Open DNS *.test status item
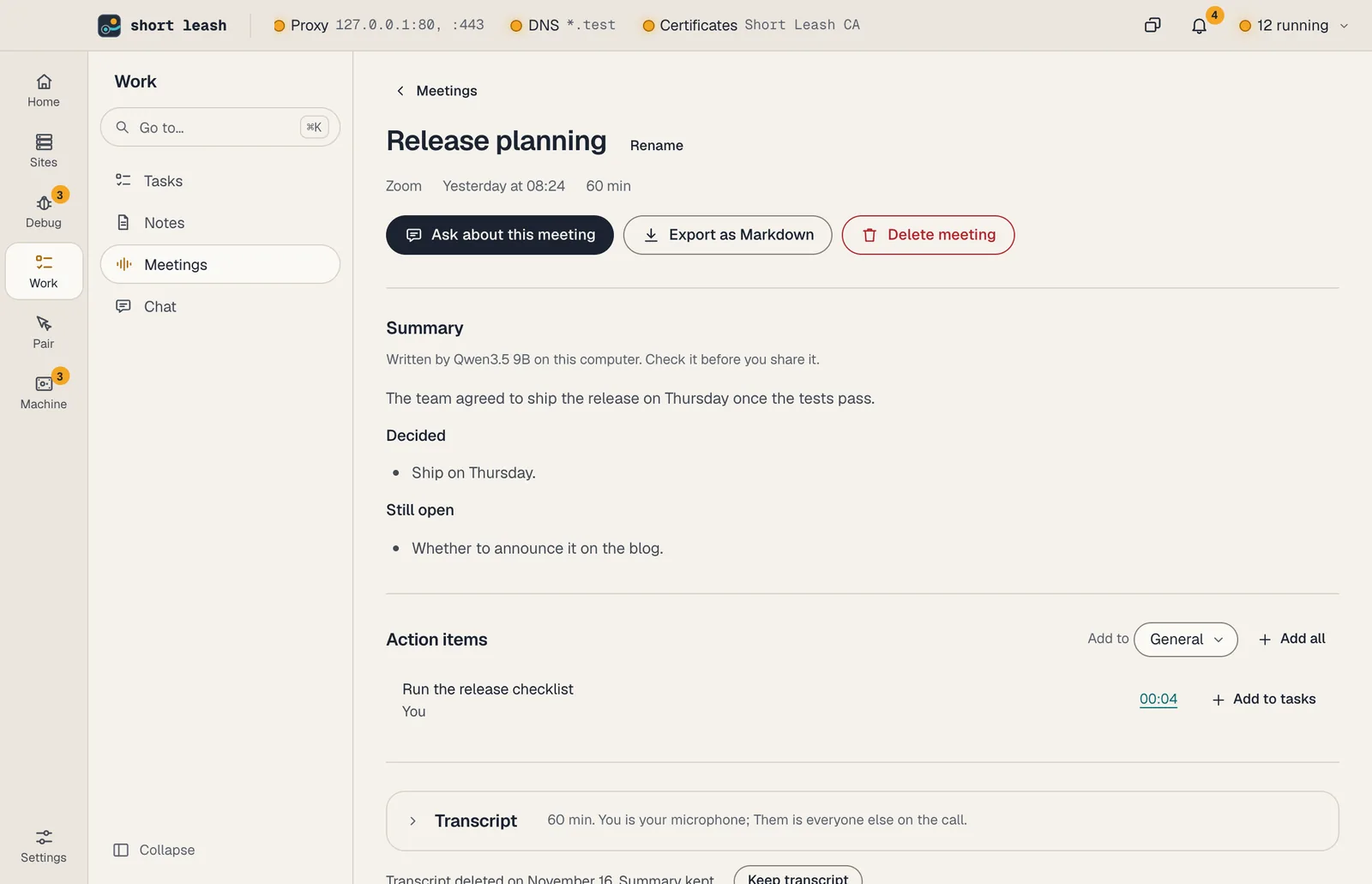The width and height of the screenshot is (1372, 884). click(563, 25)
